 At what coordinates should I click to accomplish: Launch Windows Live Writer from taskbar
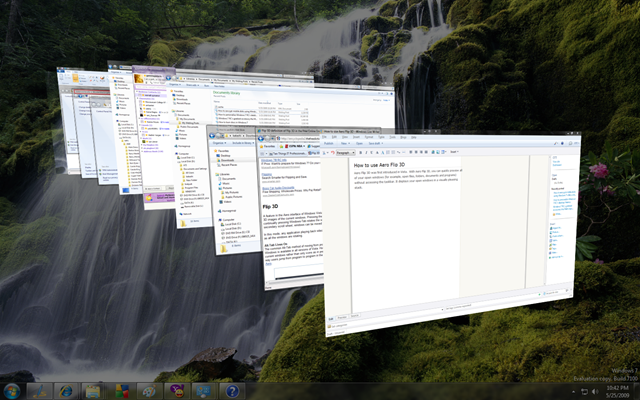tap(40, 391)
